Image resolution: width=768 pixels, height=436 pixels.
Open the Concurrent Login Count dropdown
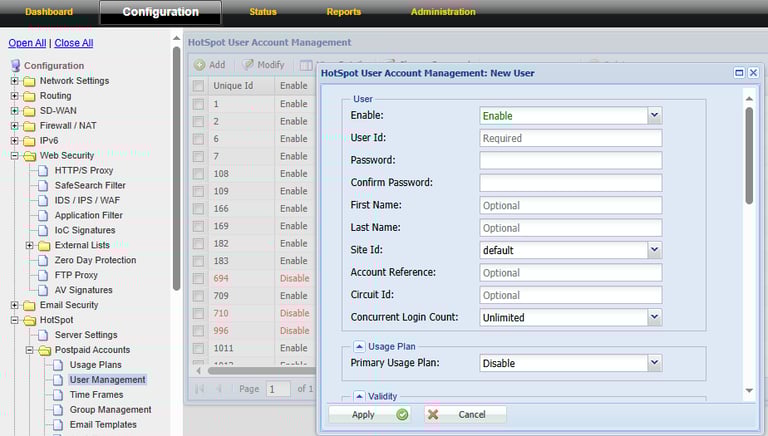(654, 317)
